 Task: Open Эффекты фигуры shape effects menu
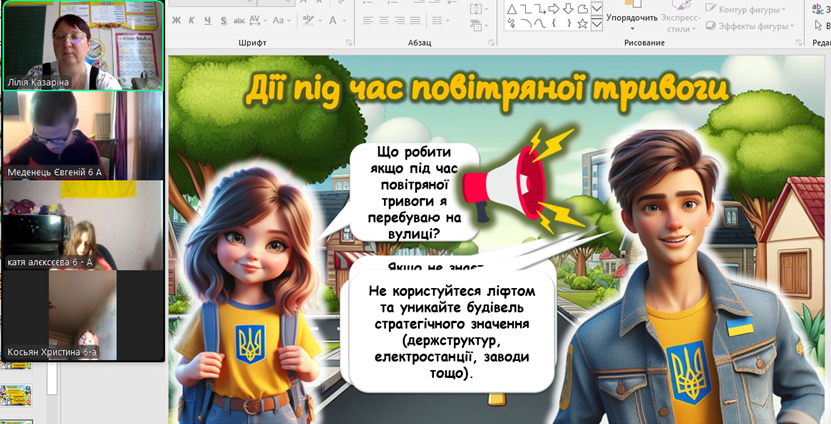pos(750,26)
